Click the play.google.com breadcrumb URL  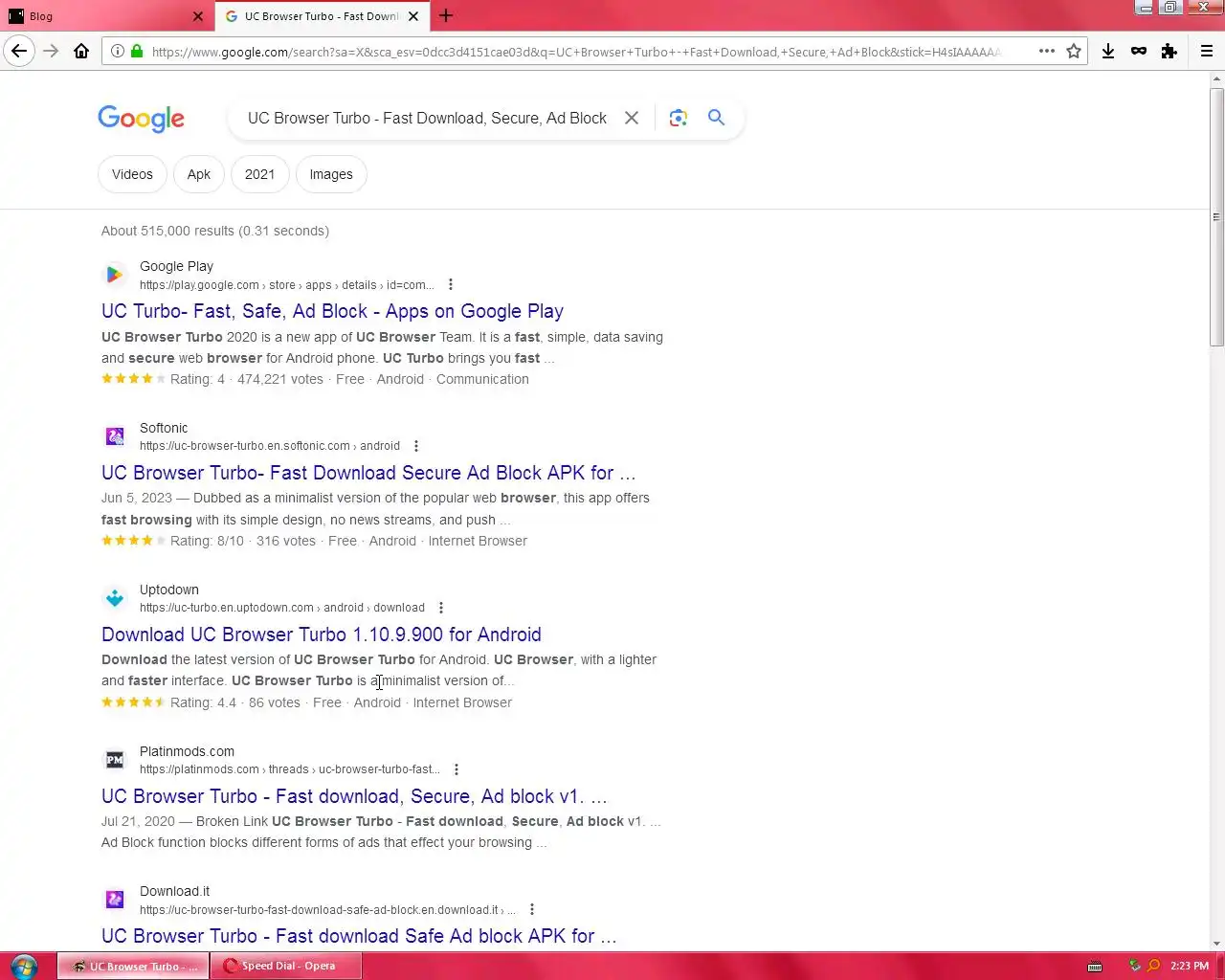(x=286, y=285)
